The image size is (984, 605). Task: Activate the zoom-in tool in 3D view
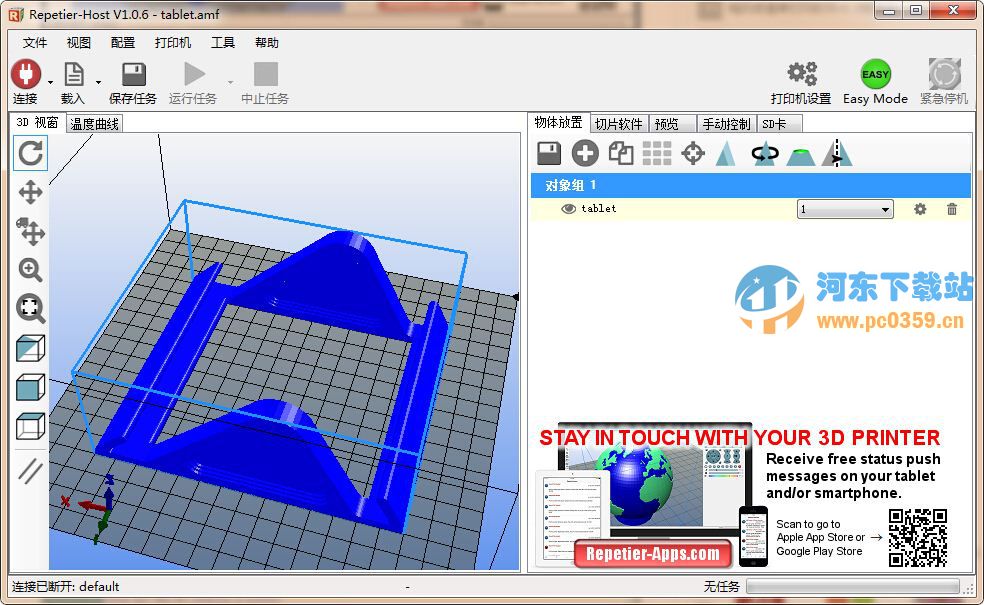click(x=30, y=270)
